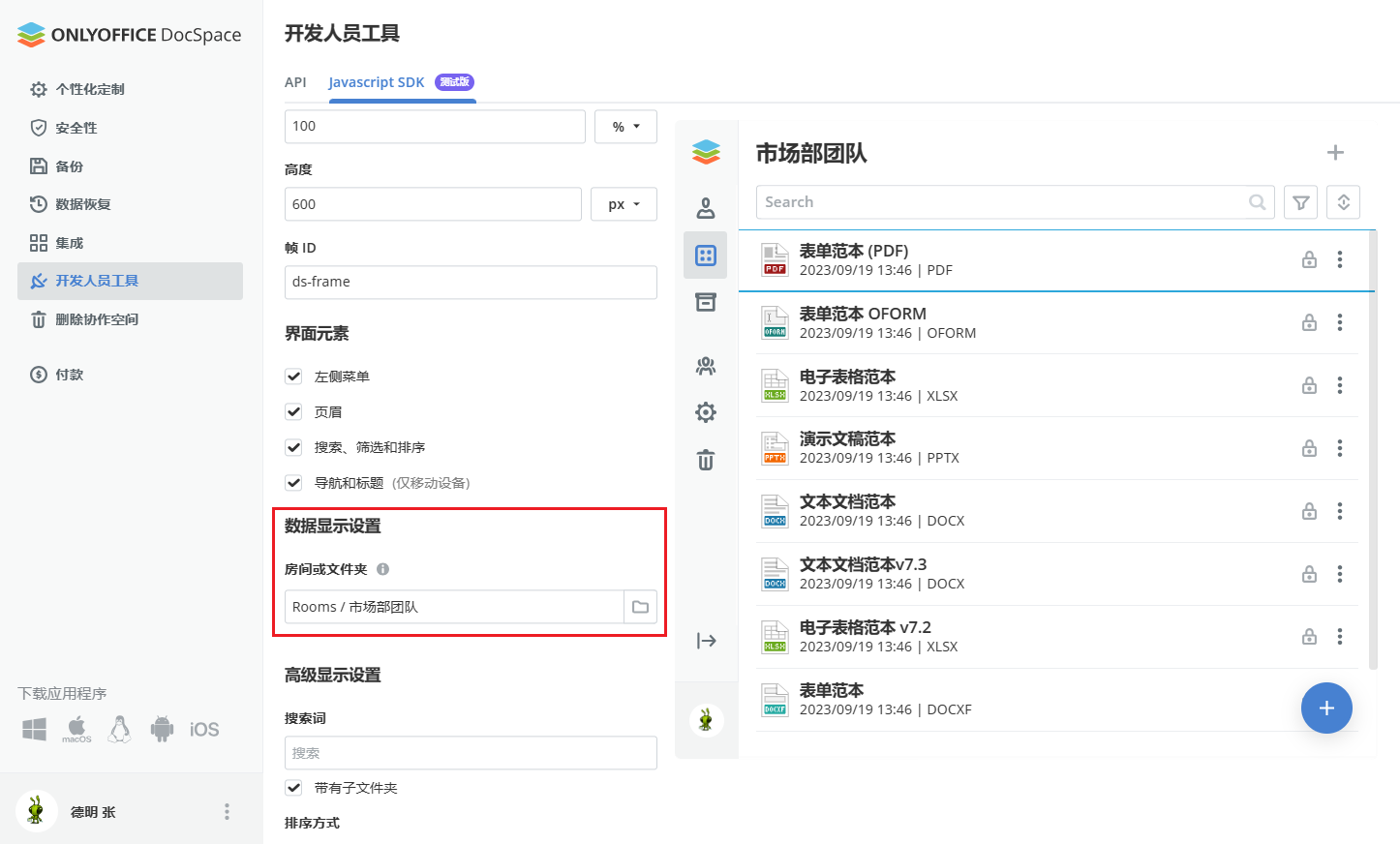1400x844 pixels.
Task: Open more options for 电子表格范本 v7.2
Action: [1340, 636]
